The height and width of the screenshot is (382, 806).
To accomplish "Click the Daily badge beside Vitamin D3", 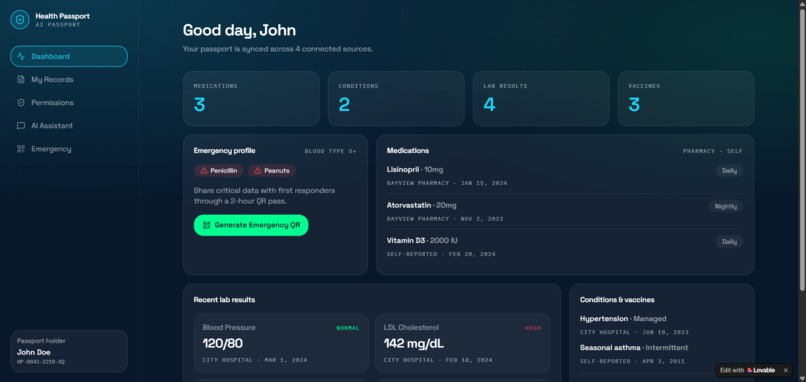I will pos(729,242).
